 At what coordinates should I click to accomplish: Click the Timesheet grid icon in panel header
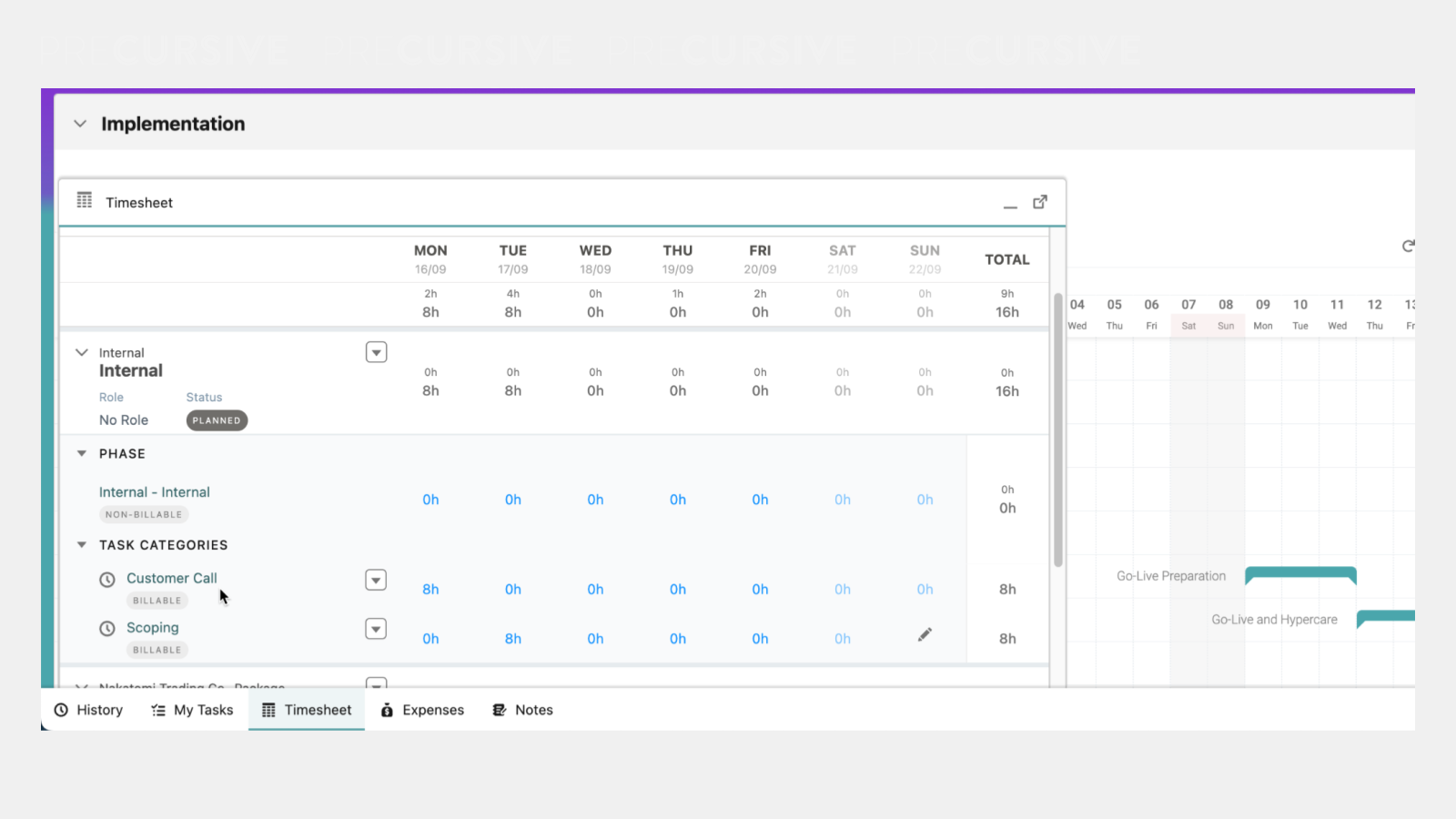pyautogui.click(x=85, y=201)
